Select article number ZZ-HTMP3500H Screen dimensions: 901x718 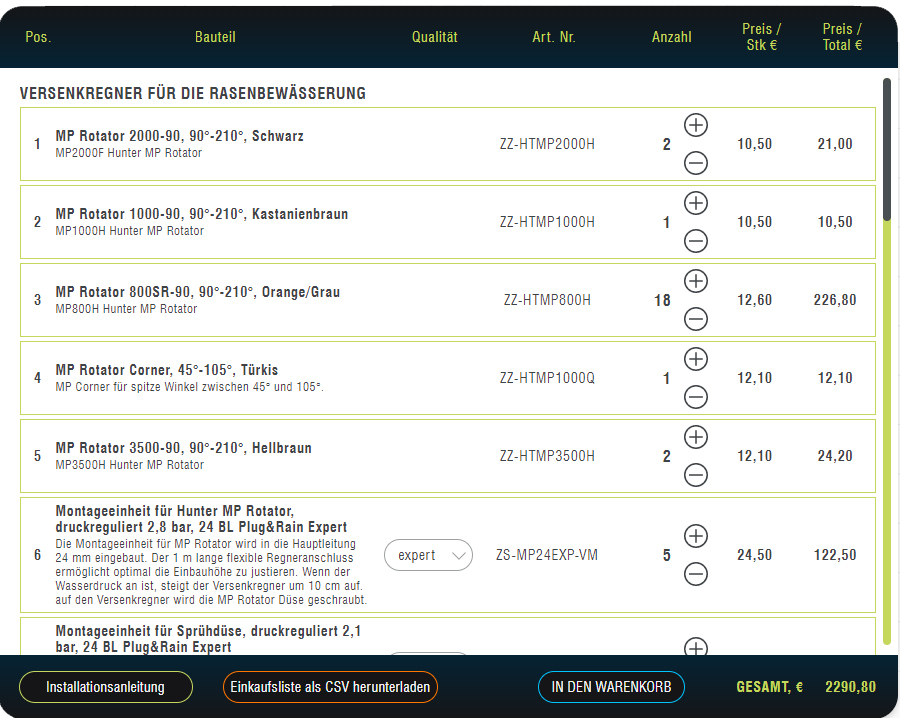tap(547, 457)
